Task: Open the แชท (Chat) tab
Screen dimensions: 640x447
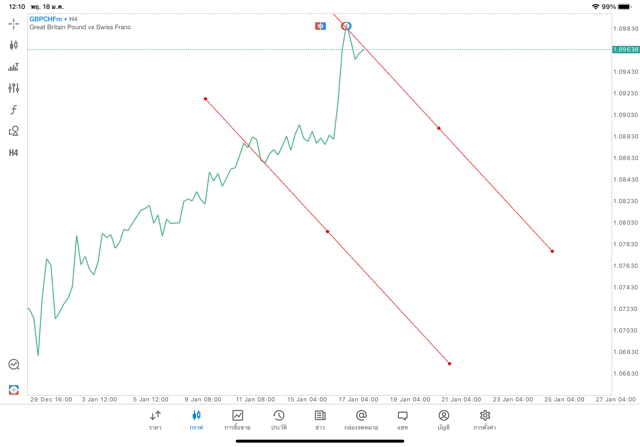Action: pyautogui.click(x=402, y=419)
